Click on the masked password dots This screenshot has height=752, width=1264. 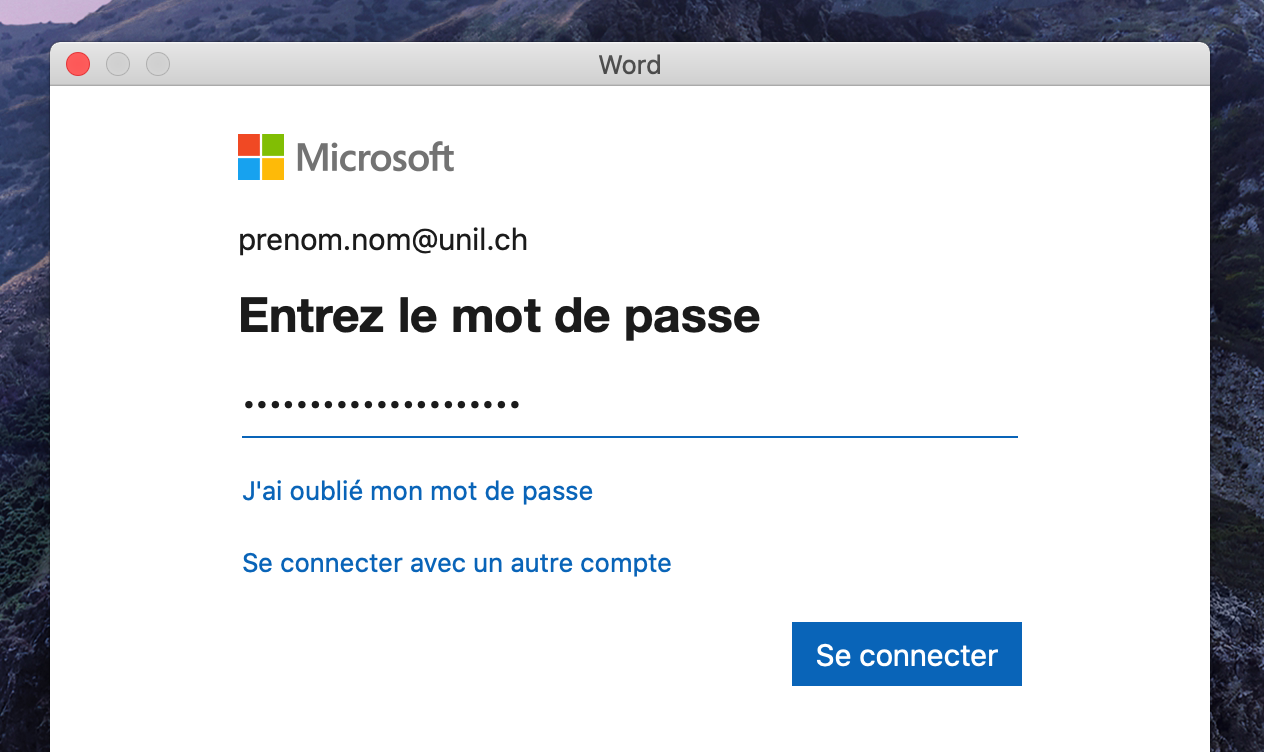(x=381, y=406)
